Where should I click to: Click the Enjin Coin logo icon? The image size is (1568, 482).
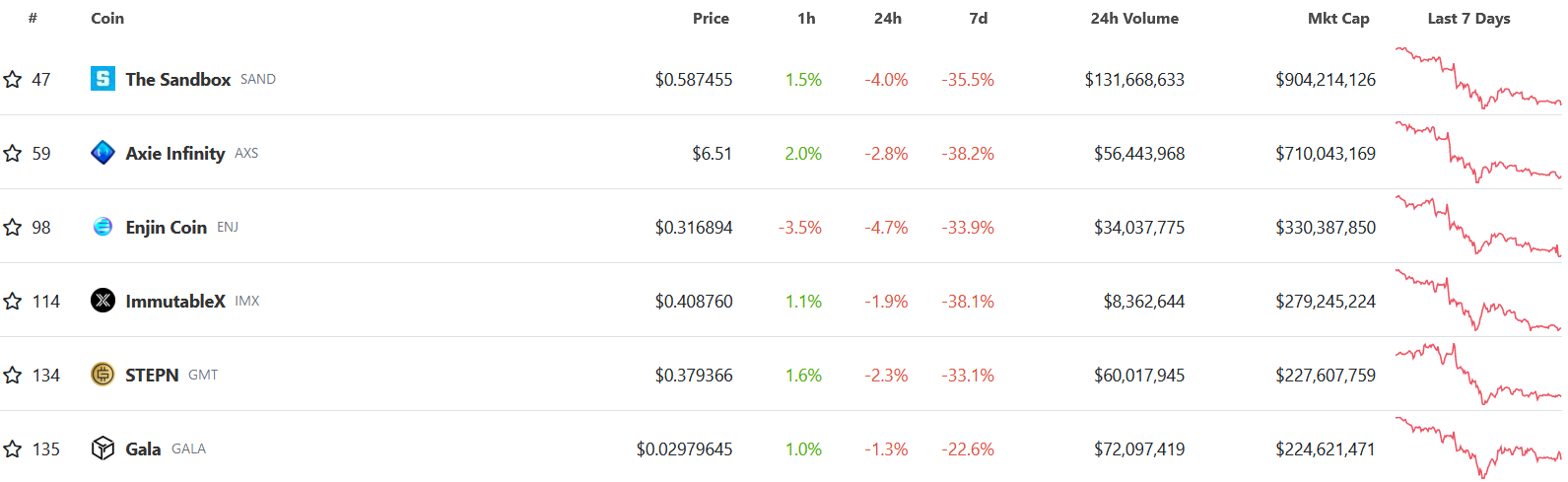(102, 227)
